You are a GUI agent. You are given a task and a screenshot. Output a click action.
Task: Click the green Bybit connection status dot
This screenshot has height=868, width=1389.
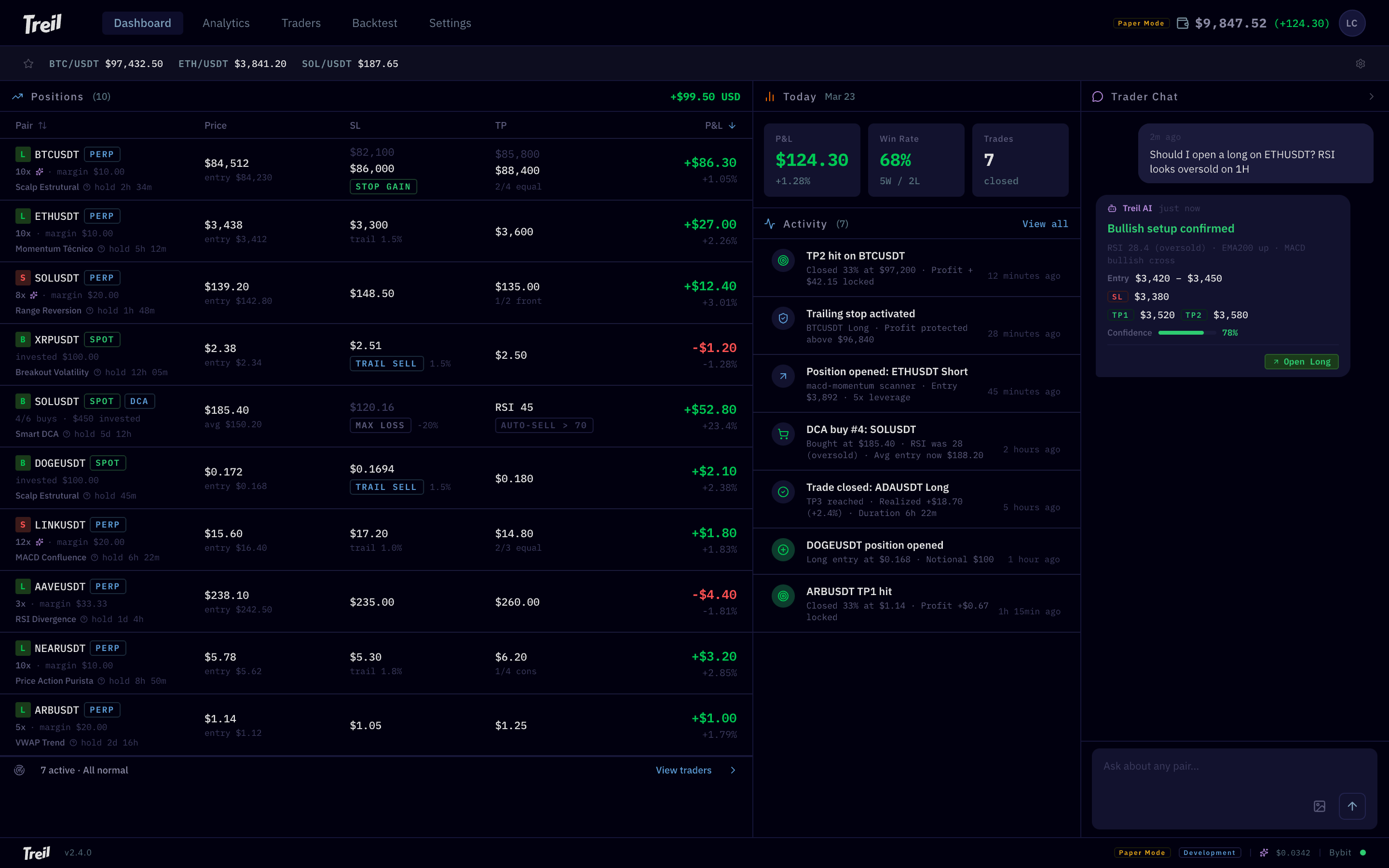(x=1363, y=853)
